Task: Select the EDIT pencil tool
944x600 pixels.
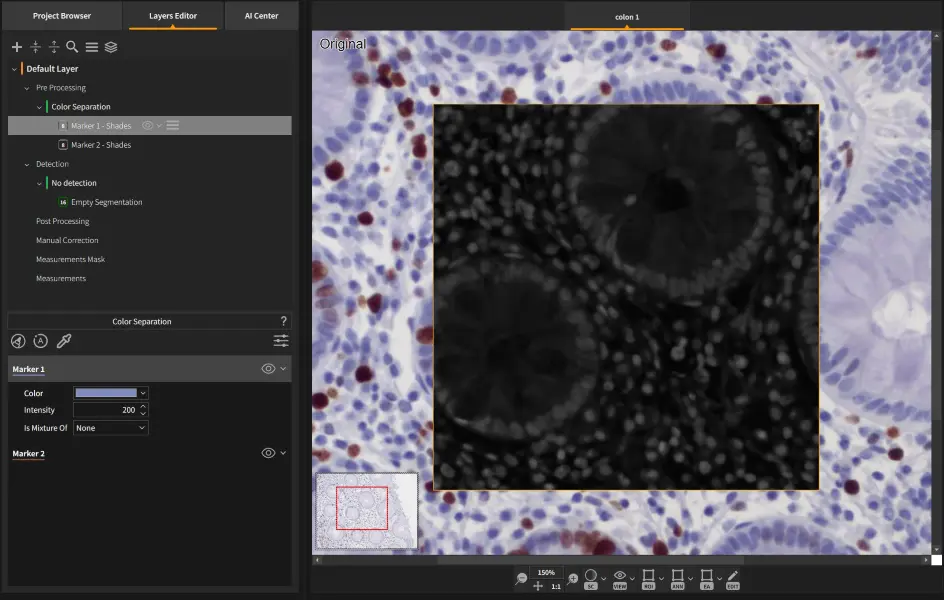Action: tap(733, 579)
